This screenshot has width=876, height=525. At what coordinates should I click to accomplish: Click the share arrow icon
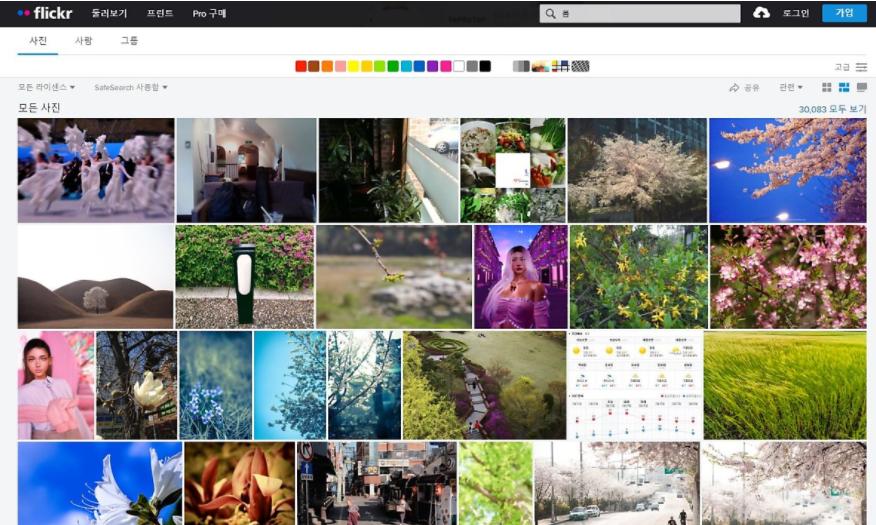734,88
